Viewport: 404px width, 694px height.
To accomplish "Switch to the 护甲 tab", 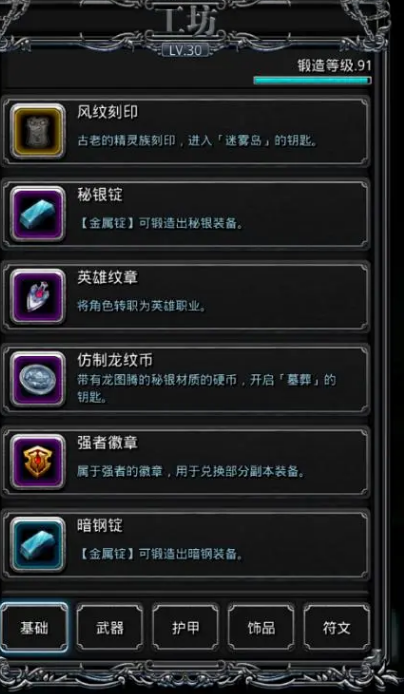I will click(x=185, y=627).
